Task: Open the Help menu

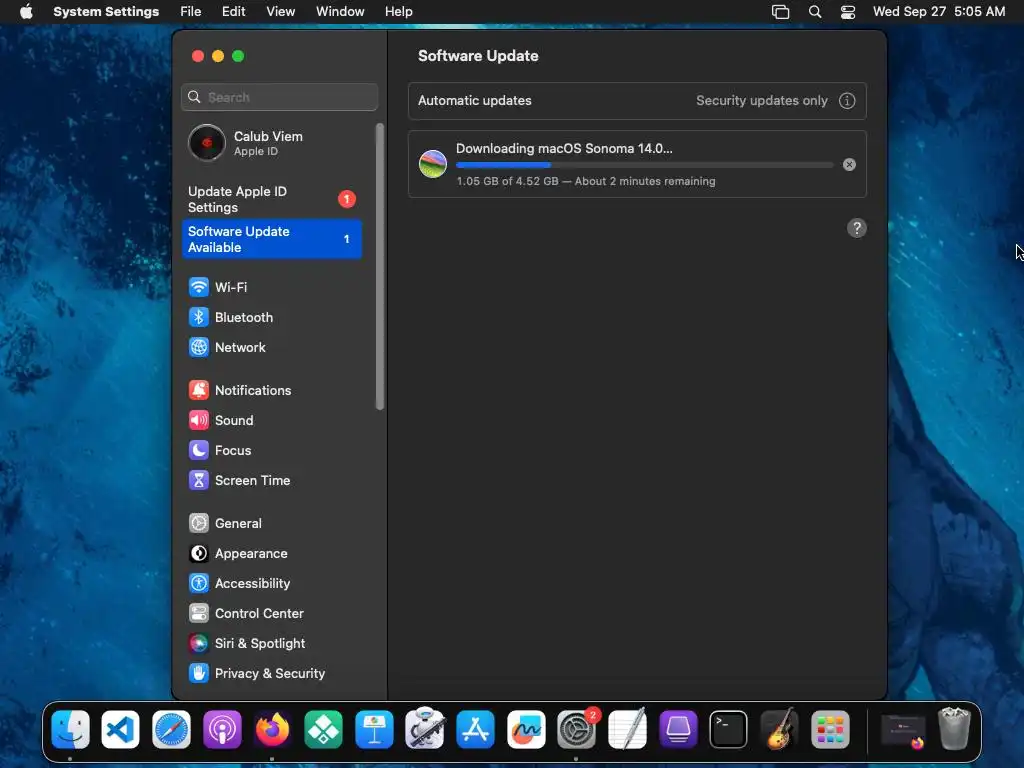Action: tap(398, 12)
